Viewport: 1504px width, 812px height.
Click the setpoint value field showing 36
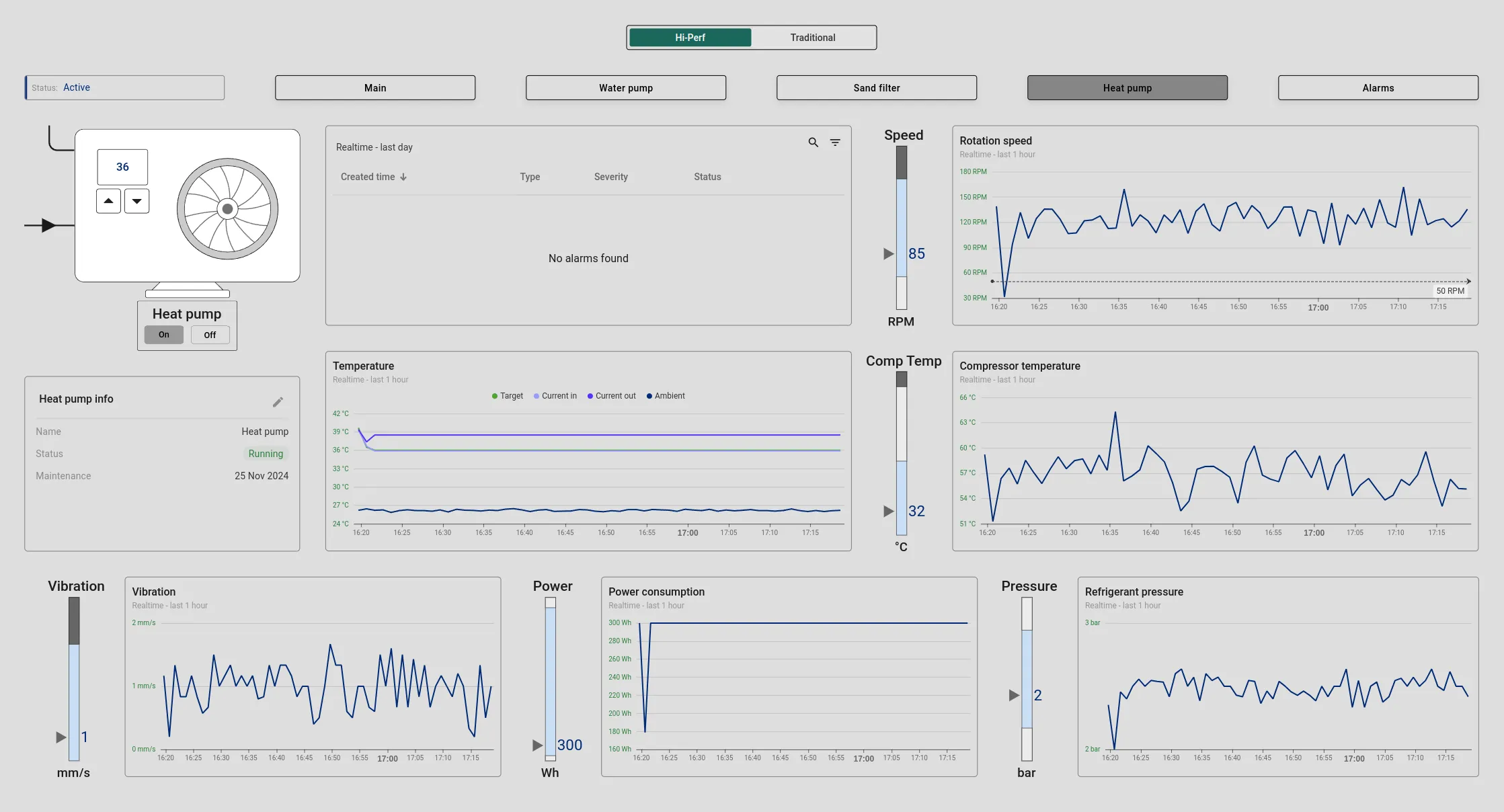tap(122, 167)
